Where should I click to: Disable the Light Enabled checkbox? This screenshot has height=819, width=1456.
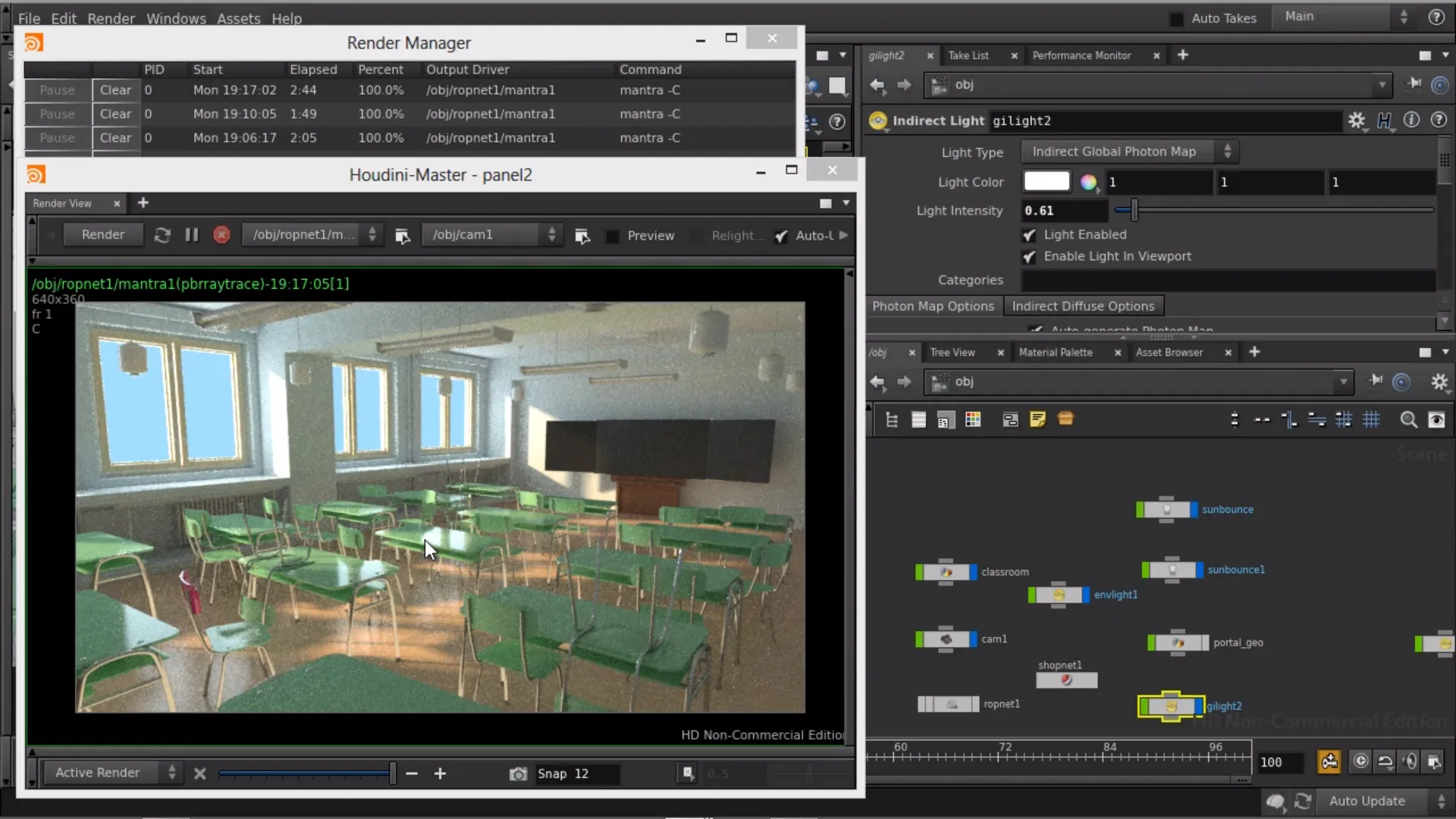tap(1029, 235)
